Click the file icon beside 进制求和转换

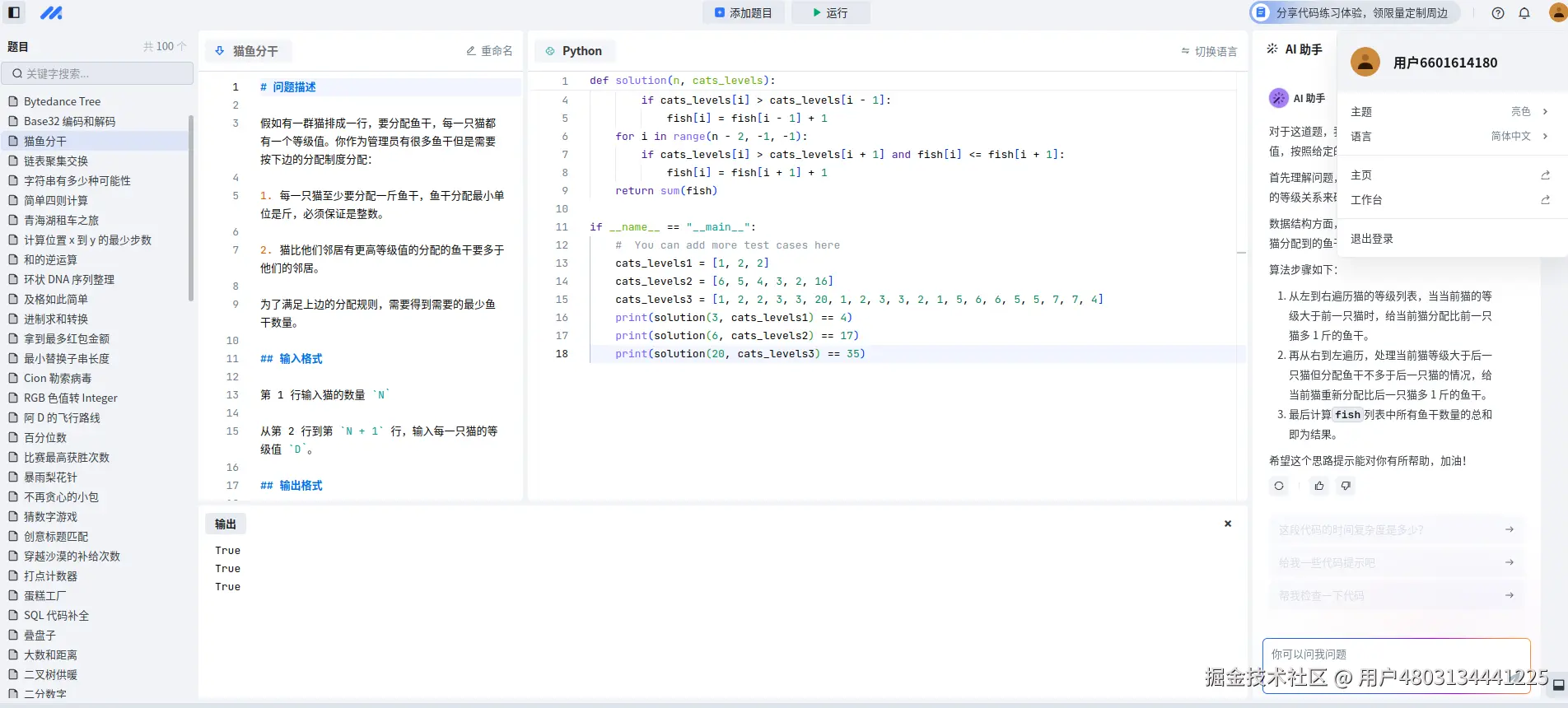click(x=13, y=319)
